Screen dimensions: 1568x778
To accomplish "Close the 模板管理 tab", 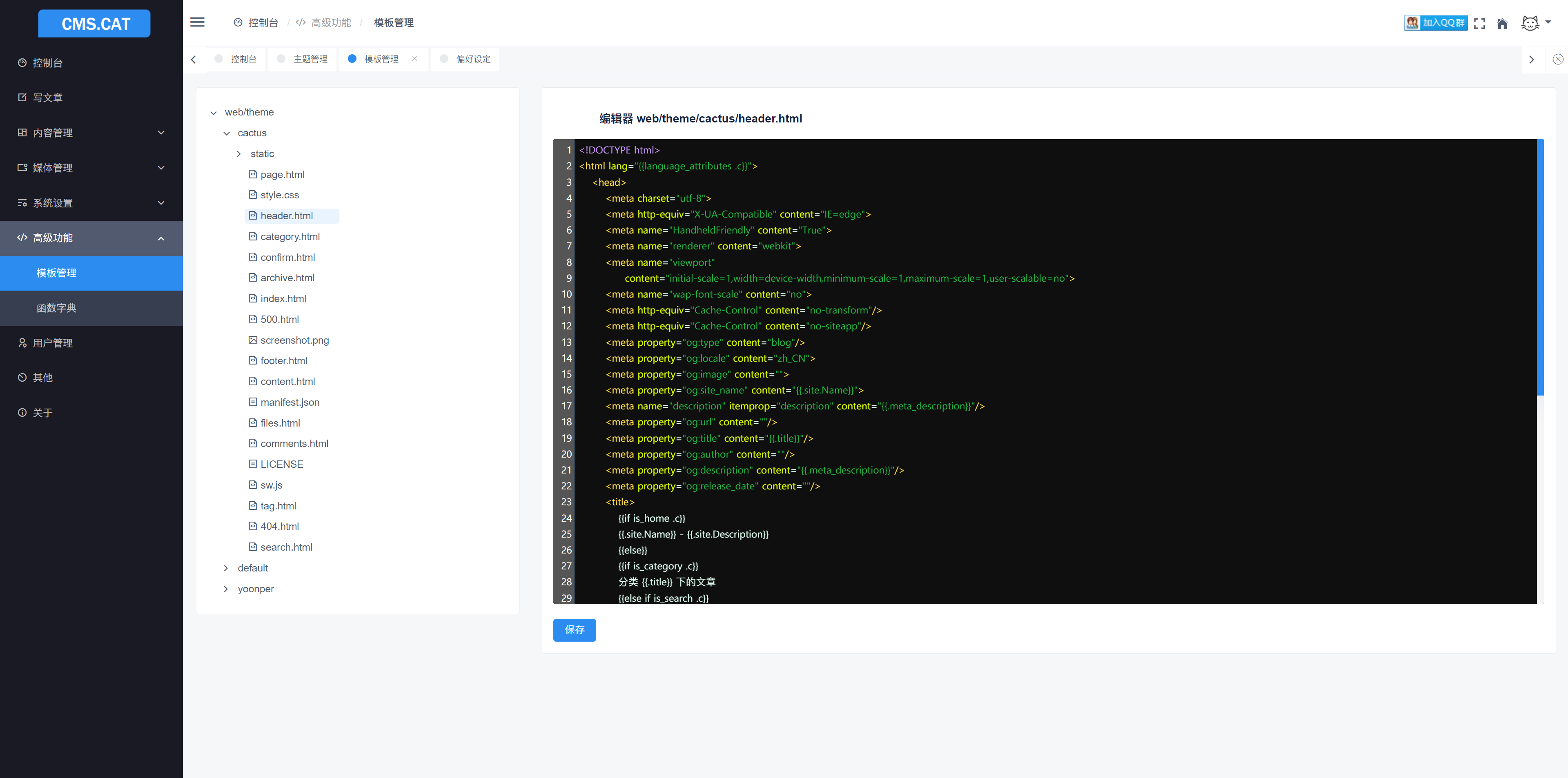I will pyautogui.click(x=414, y=58).
